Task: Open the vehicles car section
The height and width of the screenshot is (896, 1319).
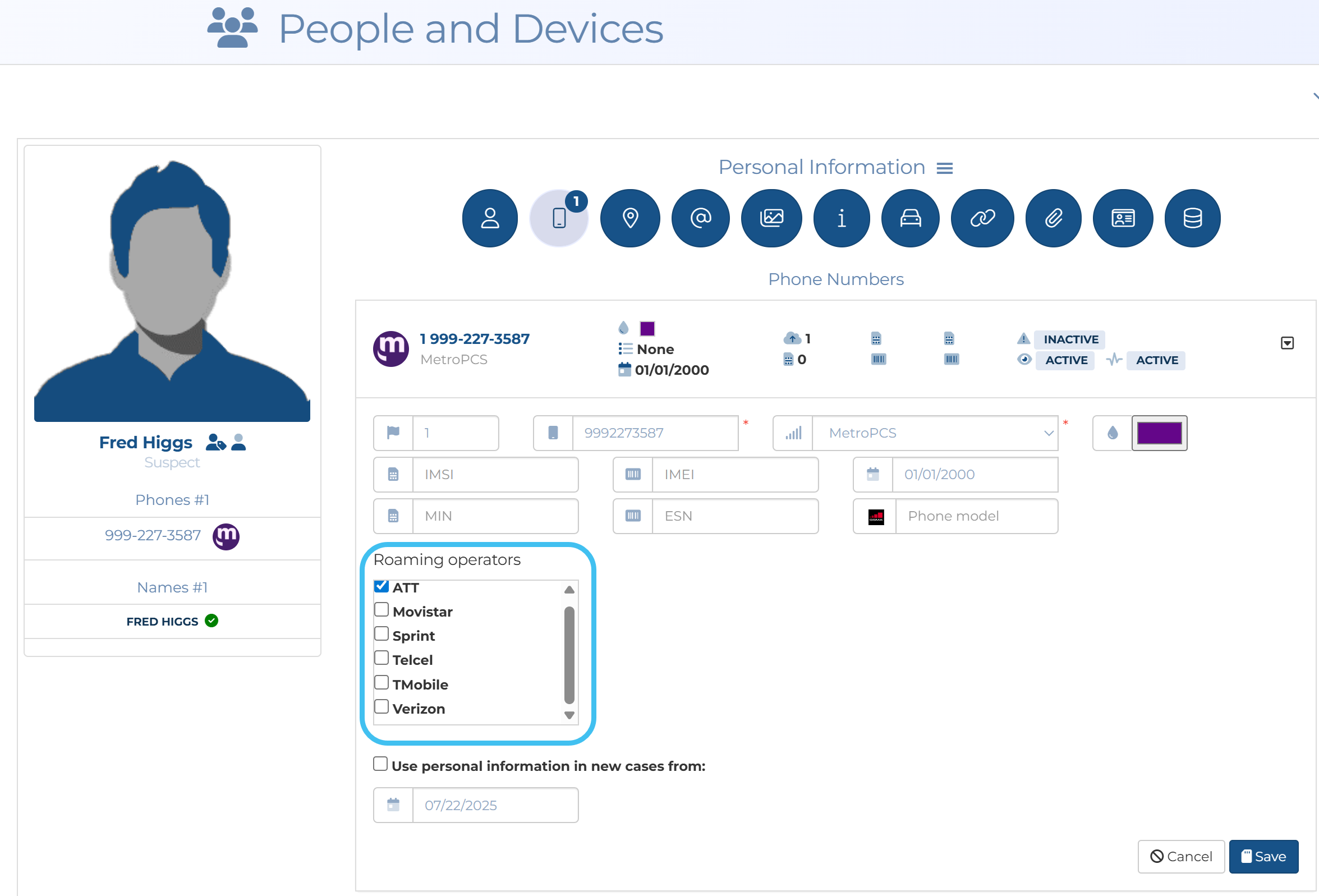Action: pos(911,218)
